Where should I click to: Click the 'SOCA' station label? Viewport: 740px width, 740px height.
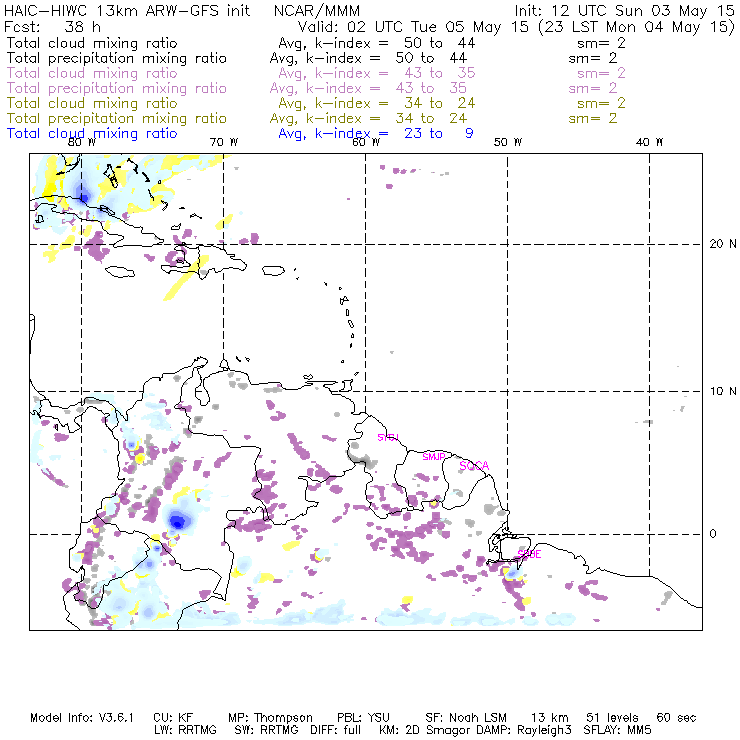[474, 466]
